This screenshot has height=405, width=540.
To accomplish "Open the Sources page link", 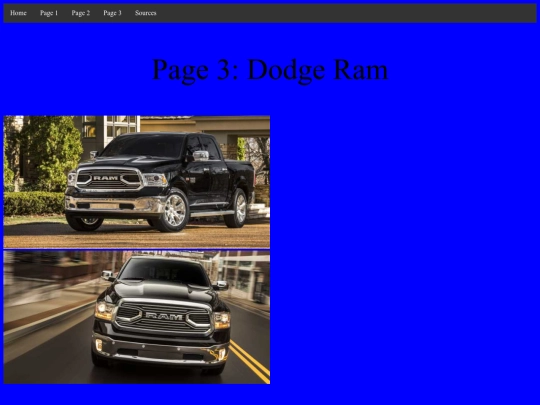I will 146,13.
